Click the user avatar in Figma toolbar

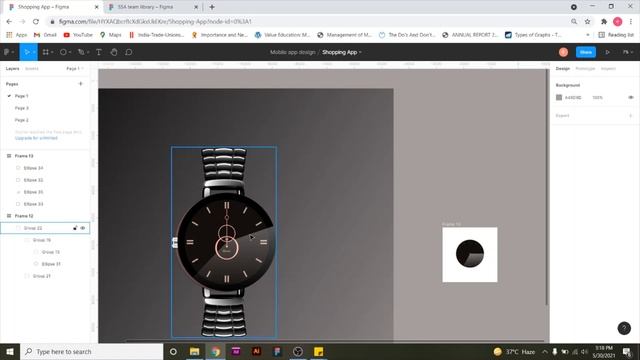click(563, 52)
